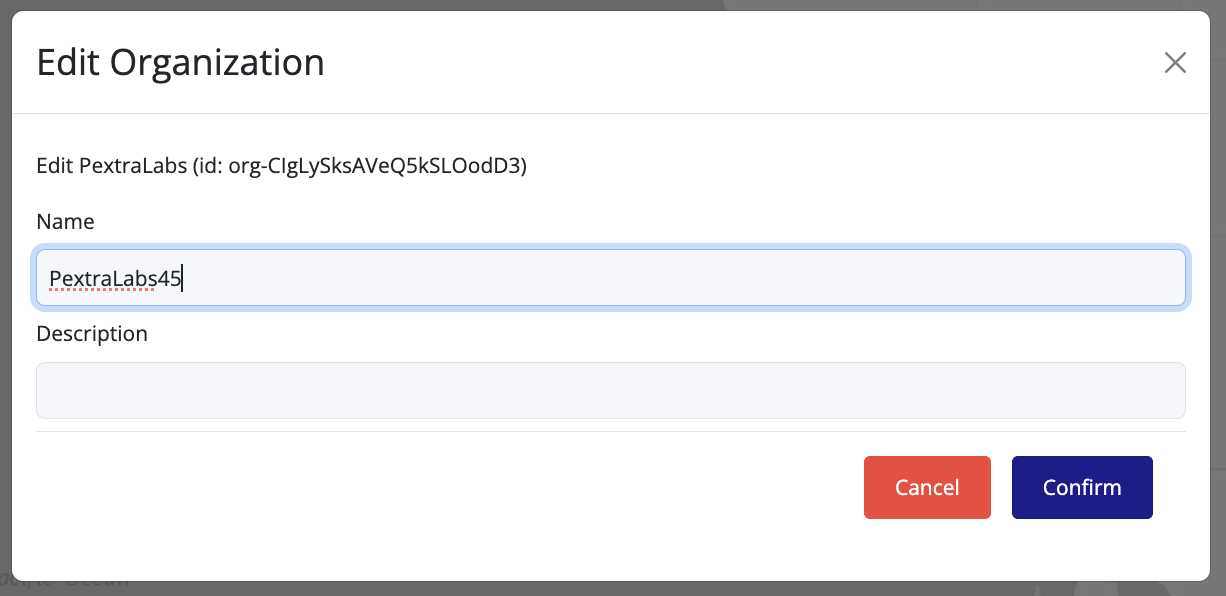The height and width of the screenshot is (596, 1226).
Task: Place cursor after the 45 in Name
Action: [183, 279]
